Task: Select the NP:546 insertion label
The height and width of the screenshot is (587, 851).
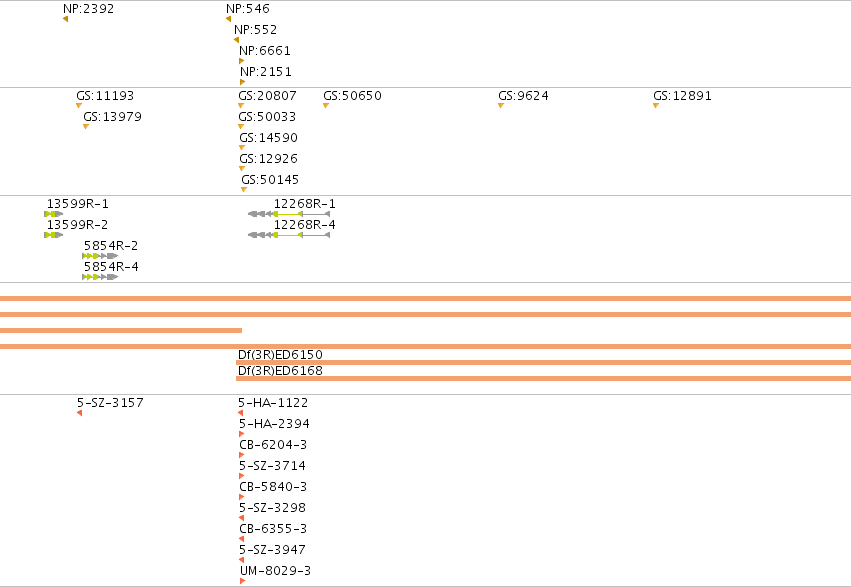Action: point(248,9)
